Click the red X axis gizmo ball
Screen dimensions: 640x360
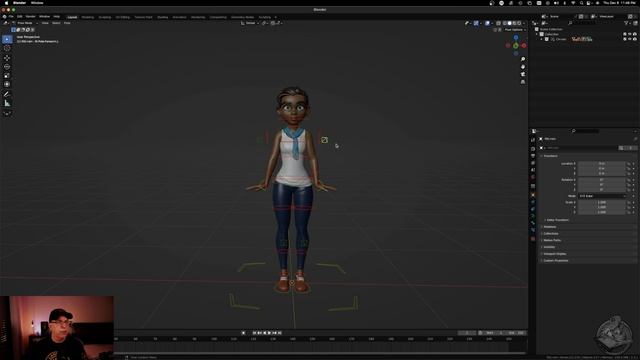click(524, 46)
